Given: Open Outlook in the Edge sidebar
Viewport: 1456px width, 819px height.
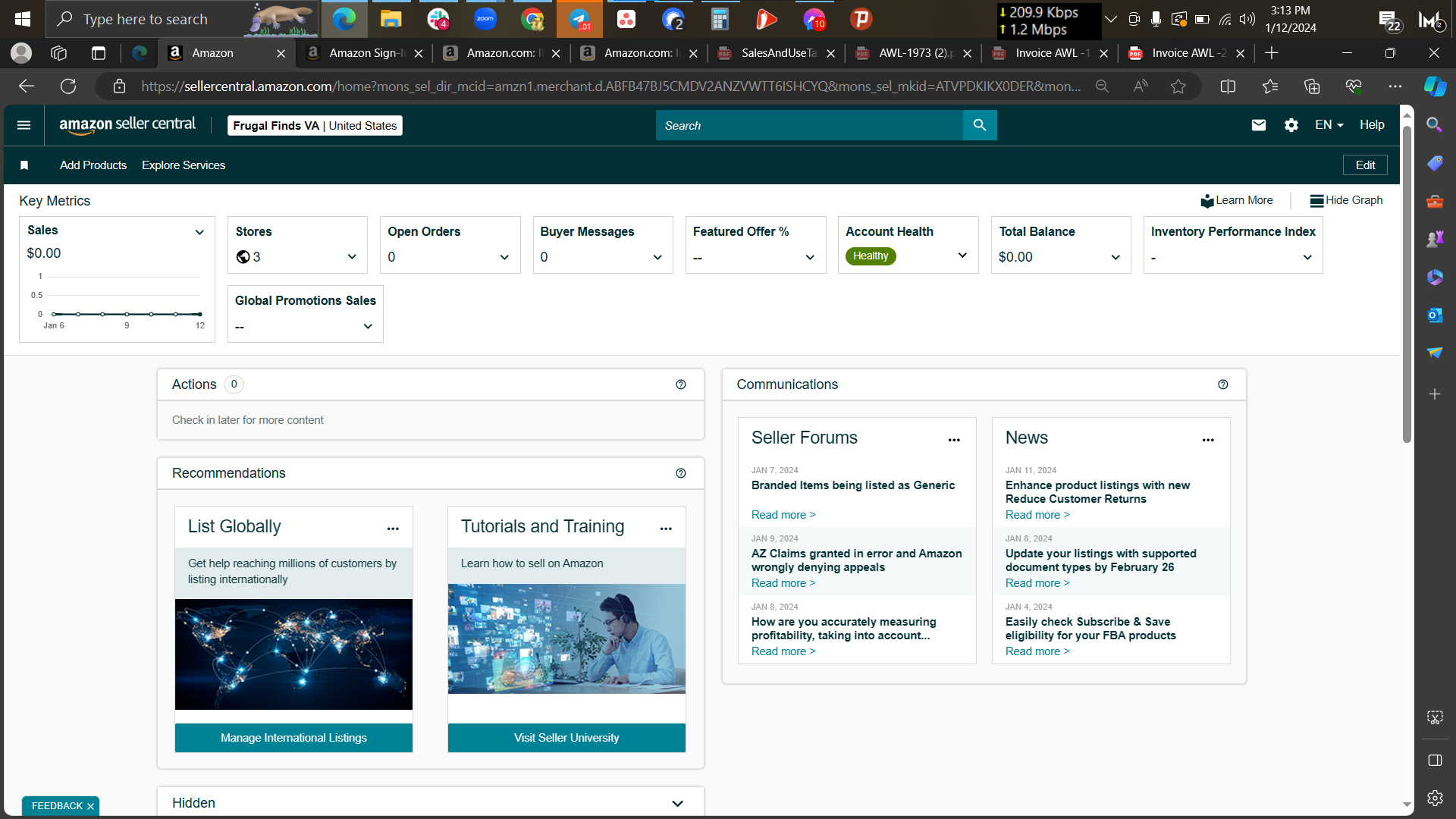Looking at the screenshot, I should [x=1435, y=315].
